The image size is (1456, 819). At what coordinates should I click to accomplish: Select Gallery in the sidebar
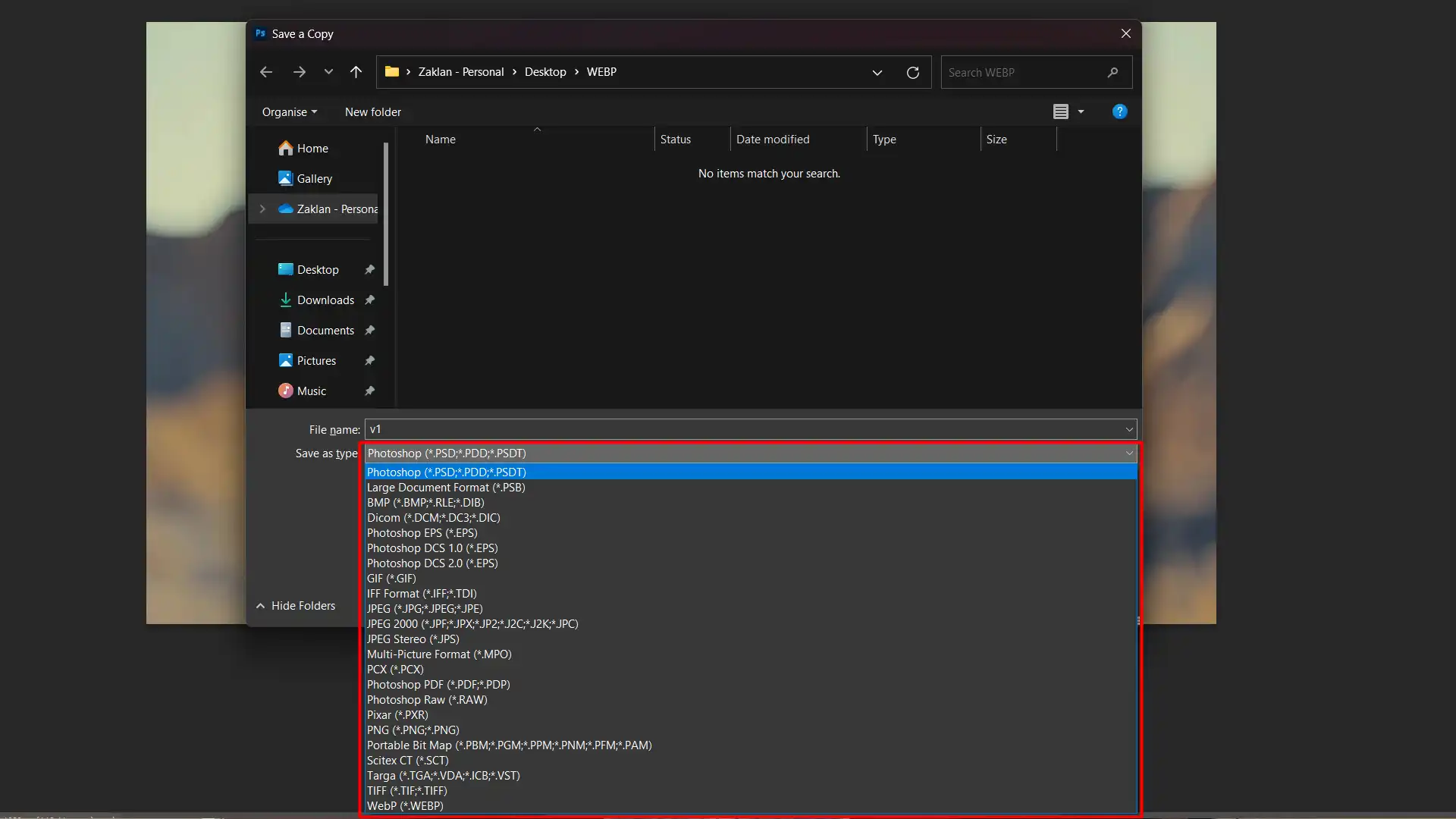pyautogui.click(x=314, y=179)
